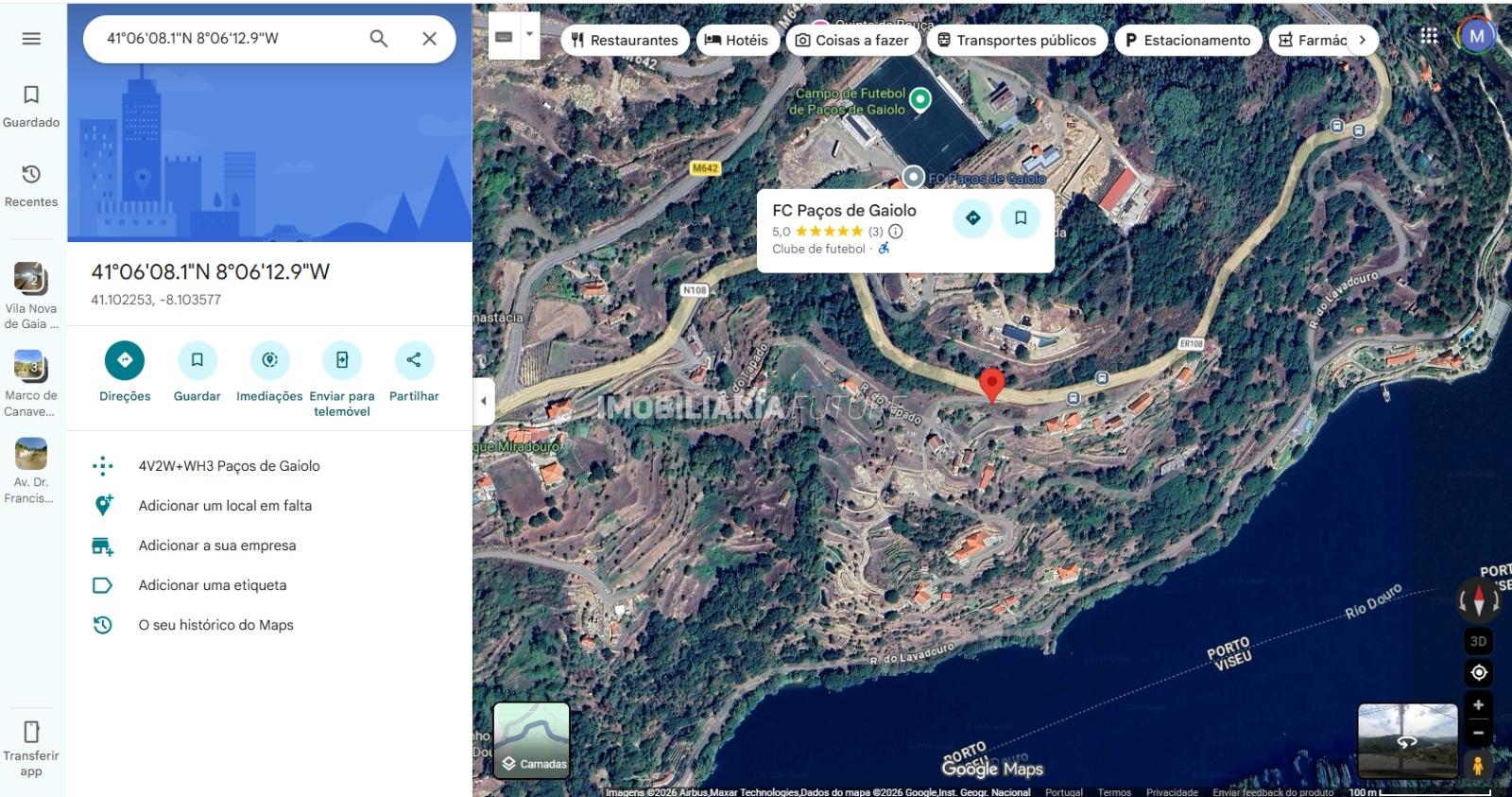Open Recentes history in sidebar
The image size is (1512, 797).
31,184
